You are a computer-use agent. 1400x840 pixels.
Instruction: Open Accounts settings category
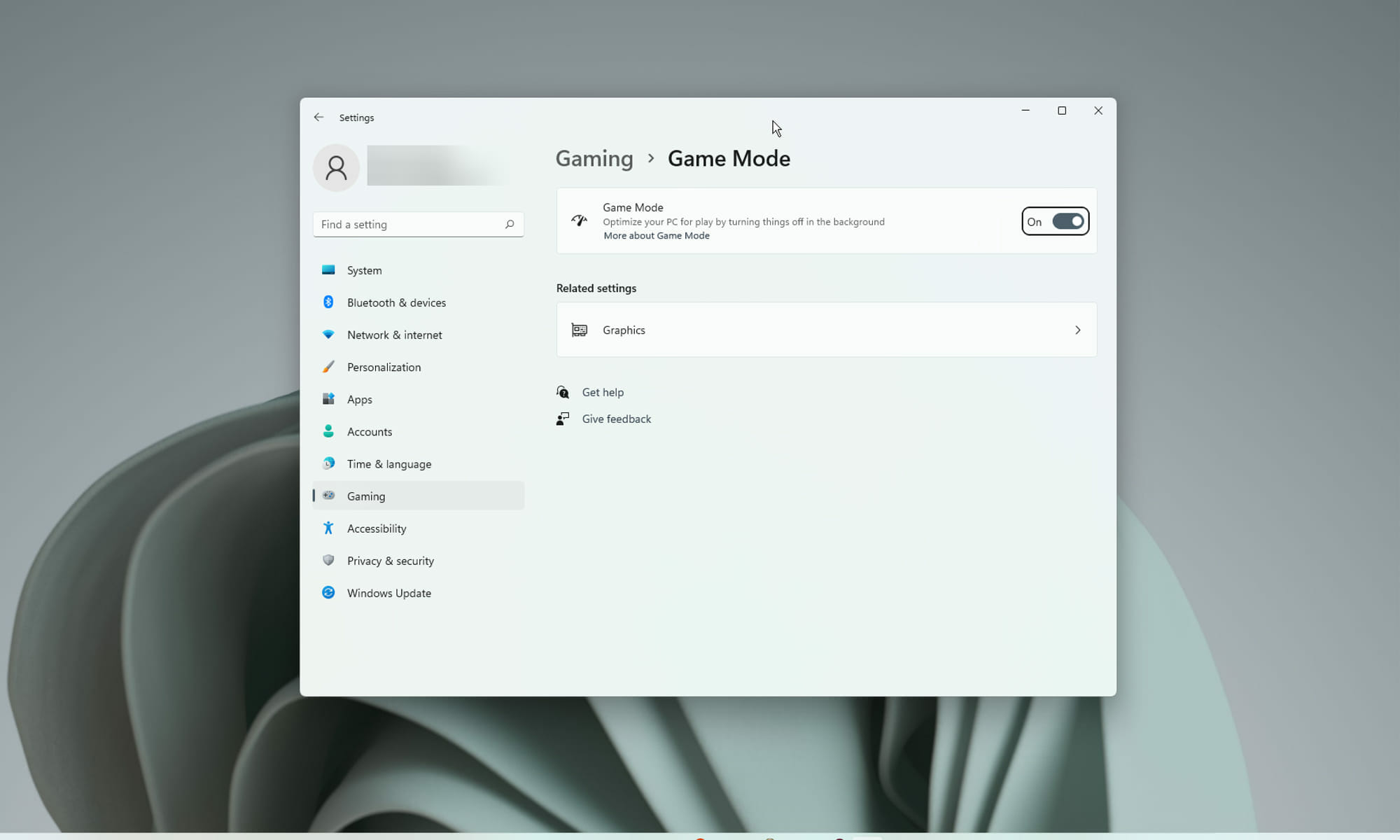419,431
